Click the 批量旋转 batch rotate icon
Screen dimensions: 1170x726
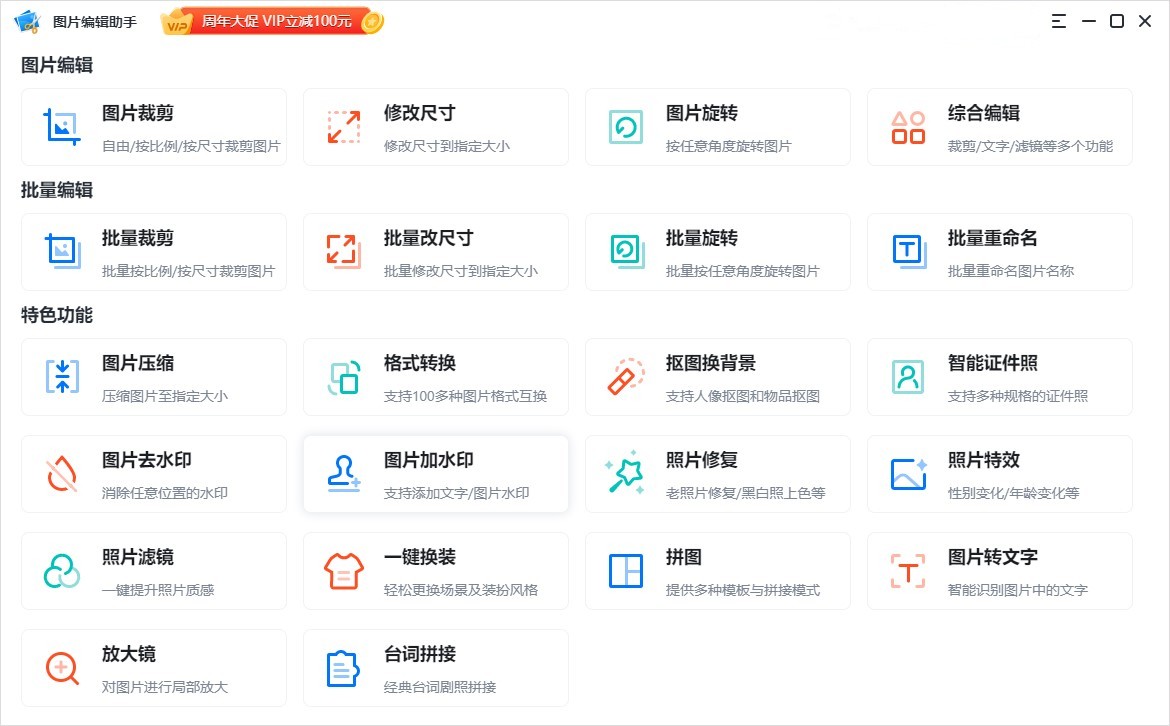(624, 252)
